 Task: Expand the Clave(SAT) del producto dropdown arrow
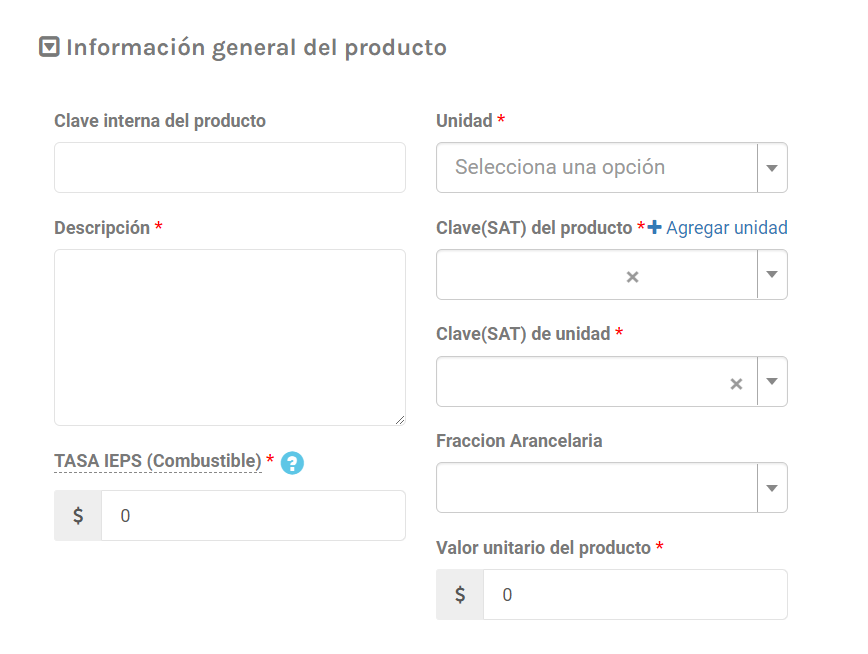click(x=772, y=275)
